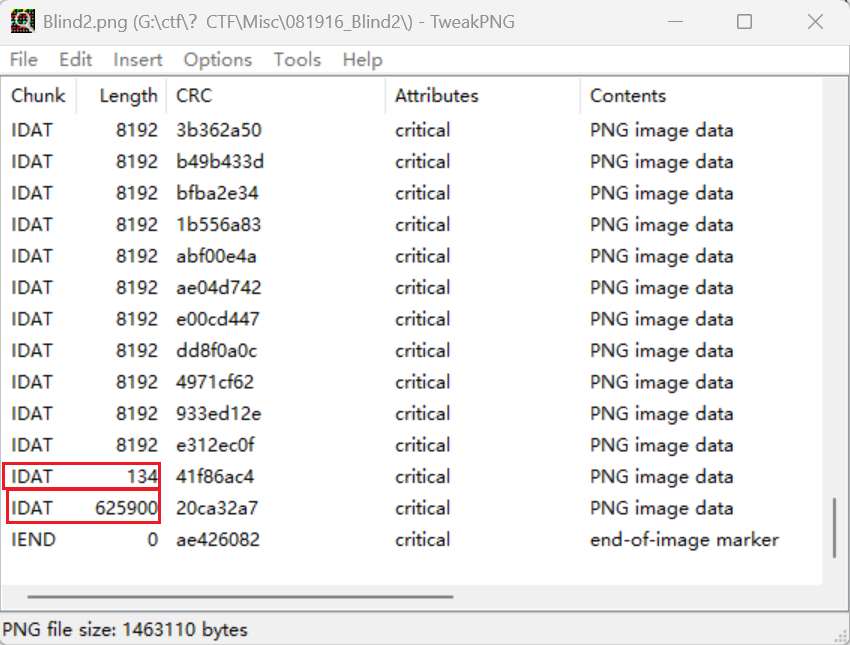Open the Help menu
850x645 pixels.
coord(362,60)
